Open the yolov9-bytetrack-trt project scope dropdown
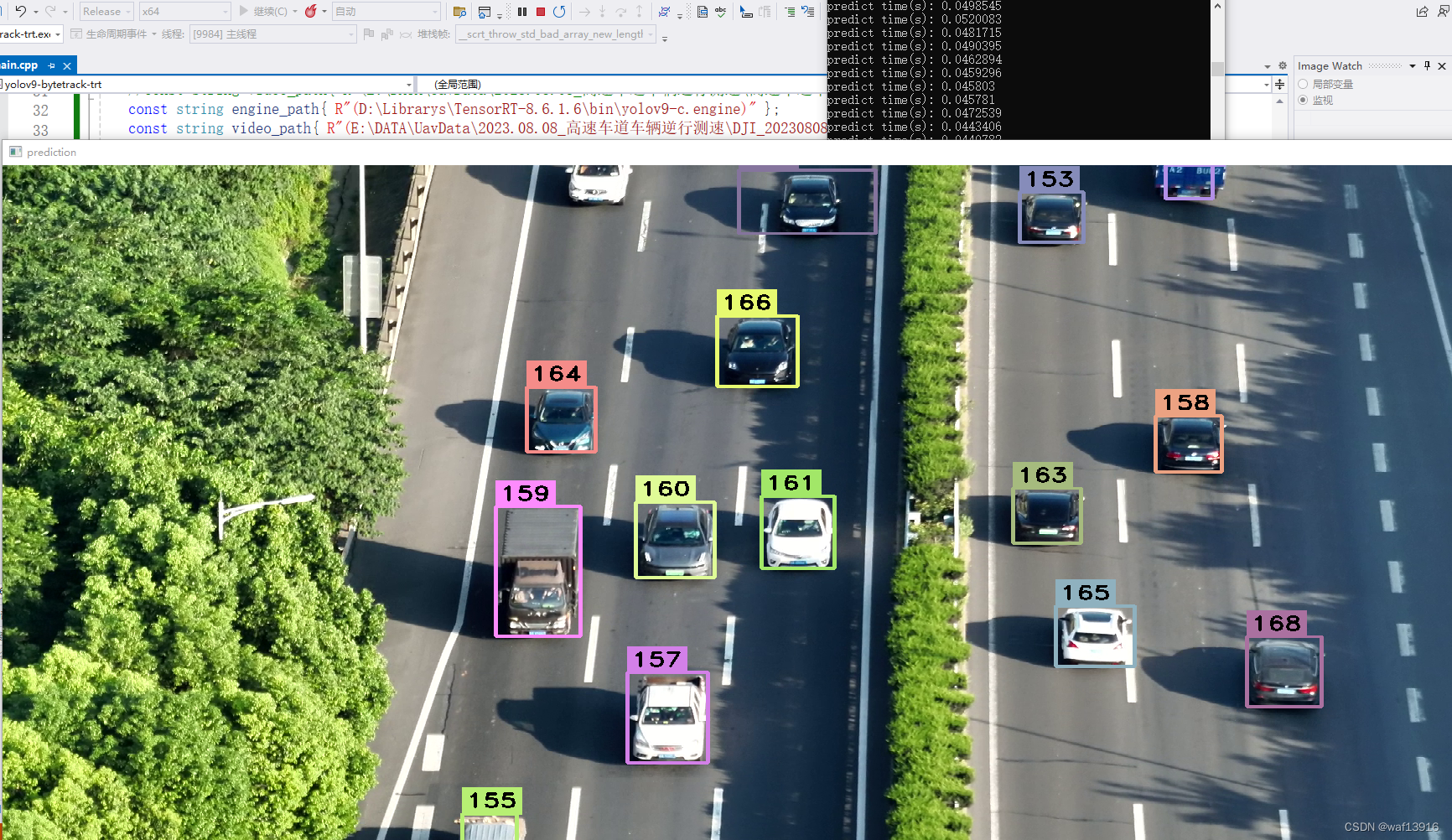 pyautogui.click(x=207, y=84)
